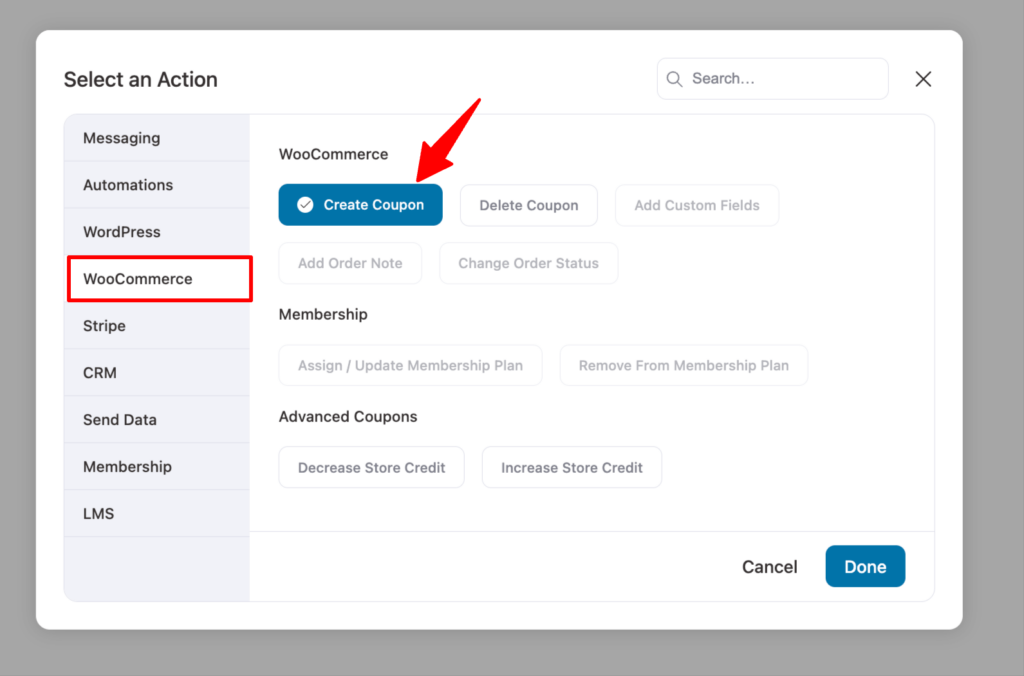Choose Remove From Membership Plan

[684, 365]
